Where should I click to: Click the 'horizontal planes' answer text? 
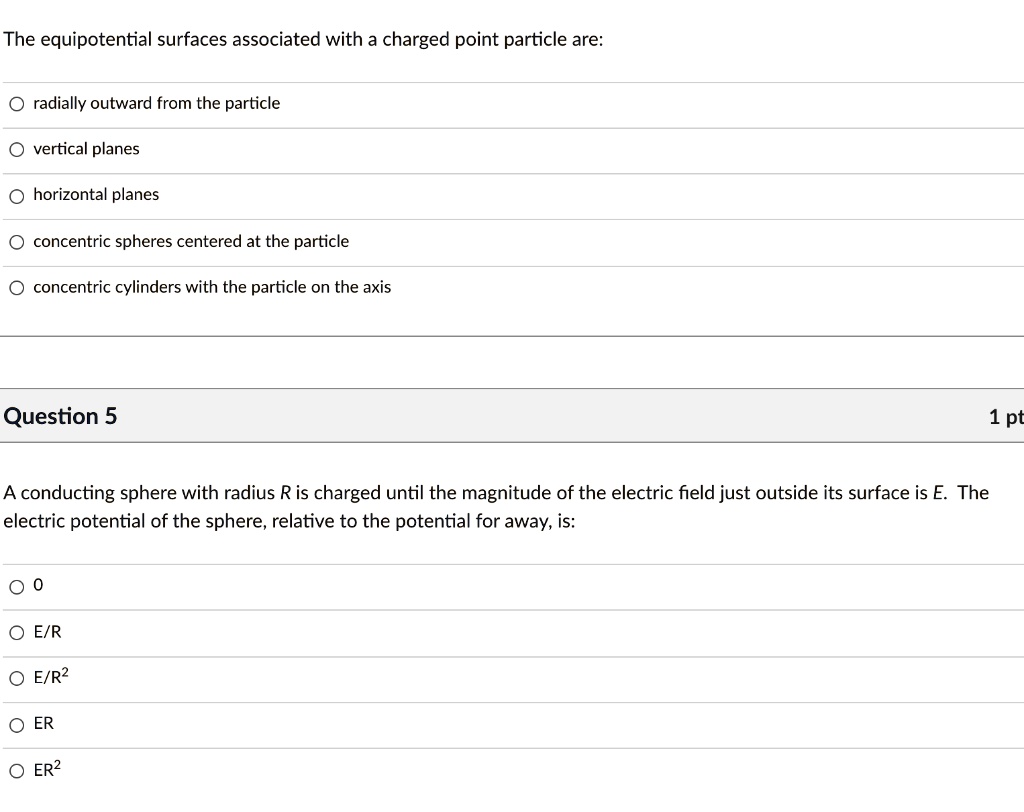pos(96,195)
